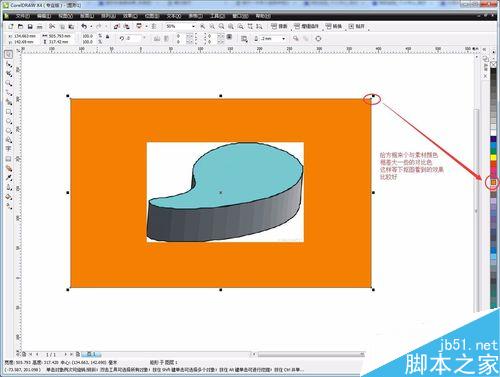Open the Effects menu (效果)
Image resolution: width=500 pixels, height=377 pixels.
[x=130, y=16]
